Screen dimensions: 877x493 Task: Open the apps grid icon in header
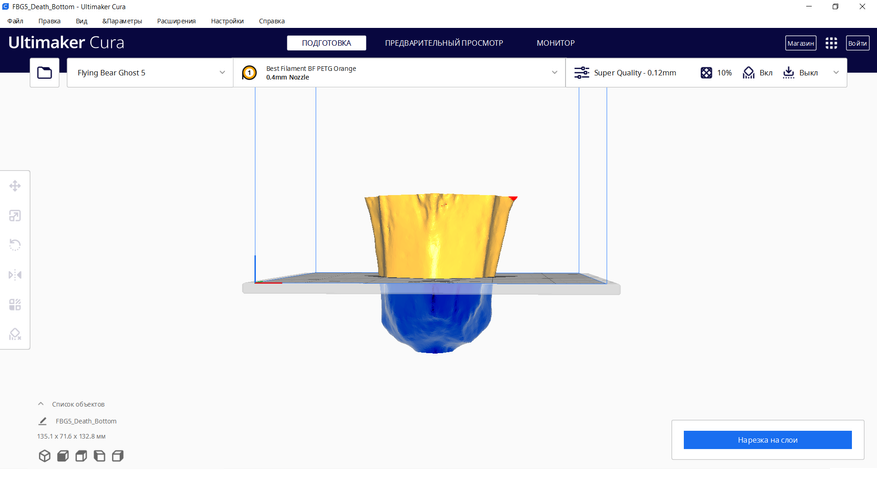click(x=831, y=43)
